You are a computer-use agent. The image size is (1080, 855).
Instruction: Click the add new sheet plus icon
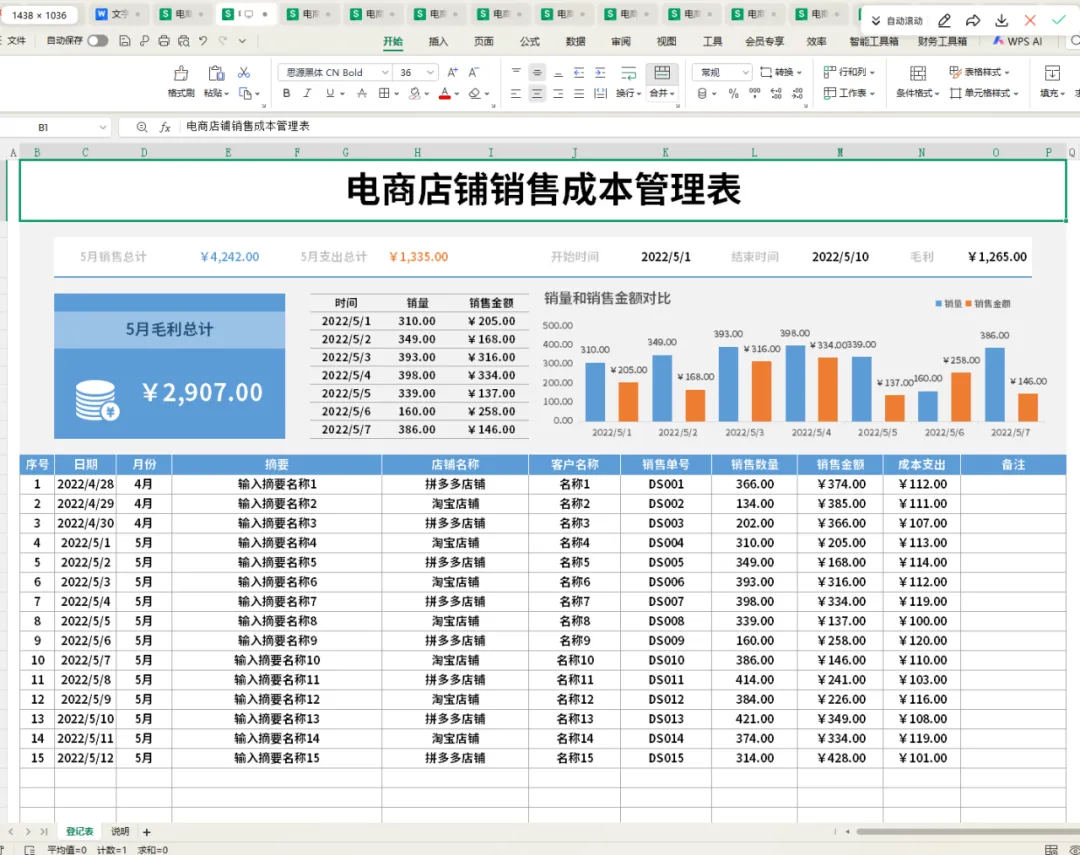pos(146,832)
